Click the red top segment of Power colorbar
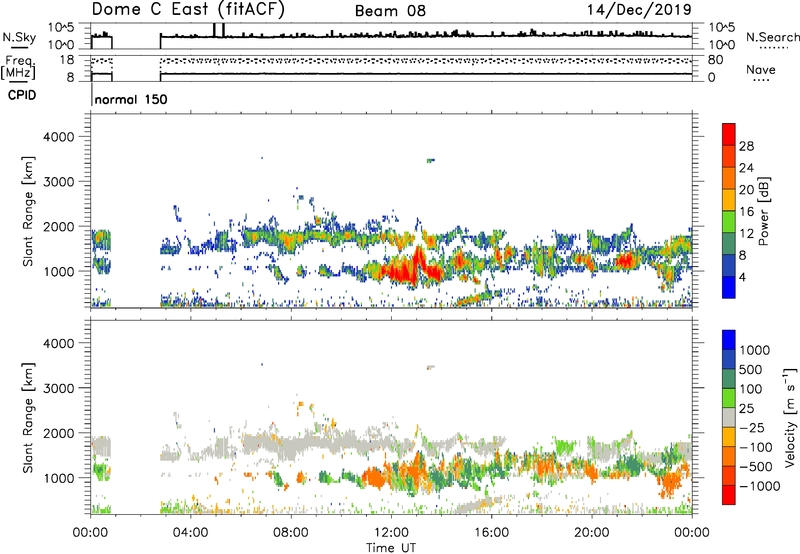 coord(729,134)
